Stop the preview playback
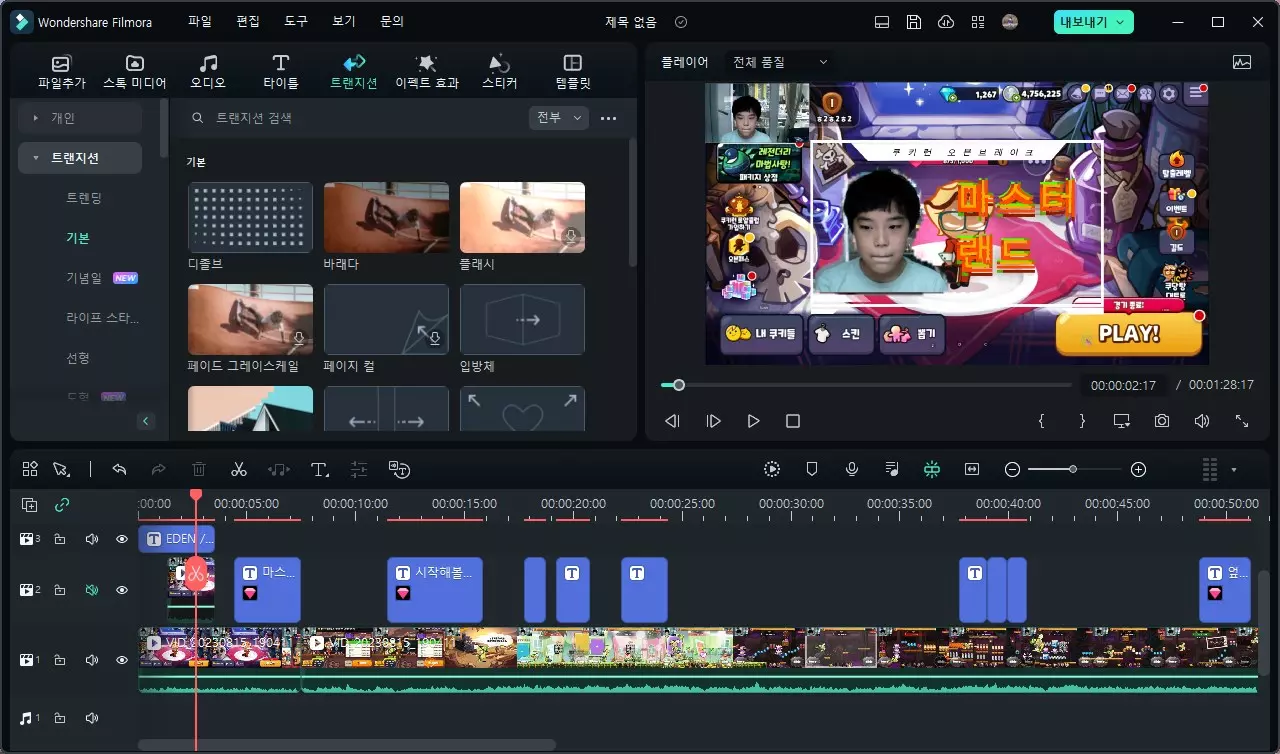This screenshot has height=754, width=1280. tap(793, 421)
